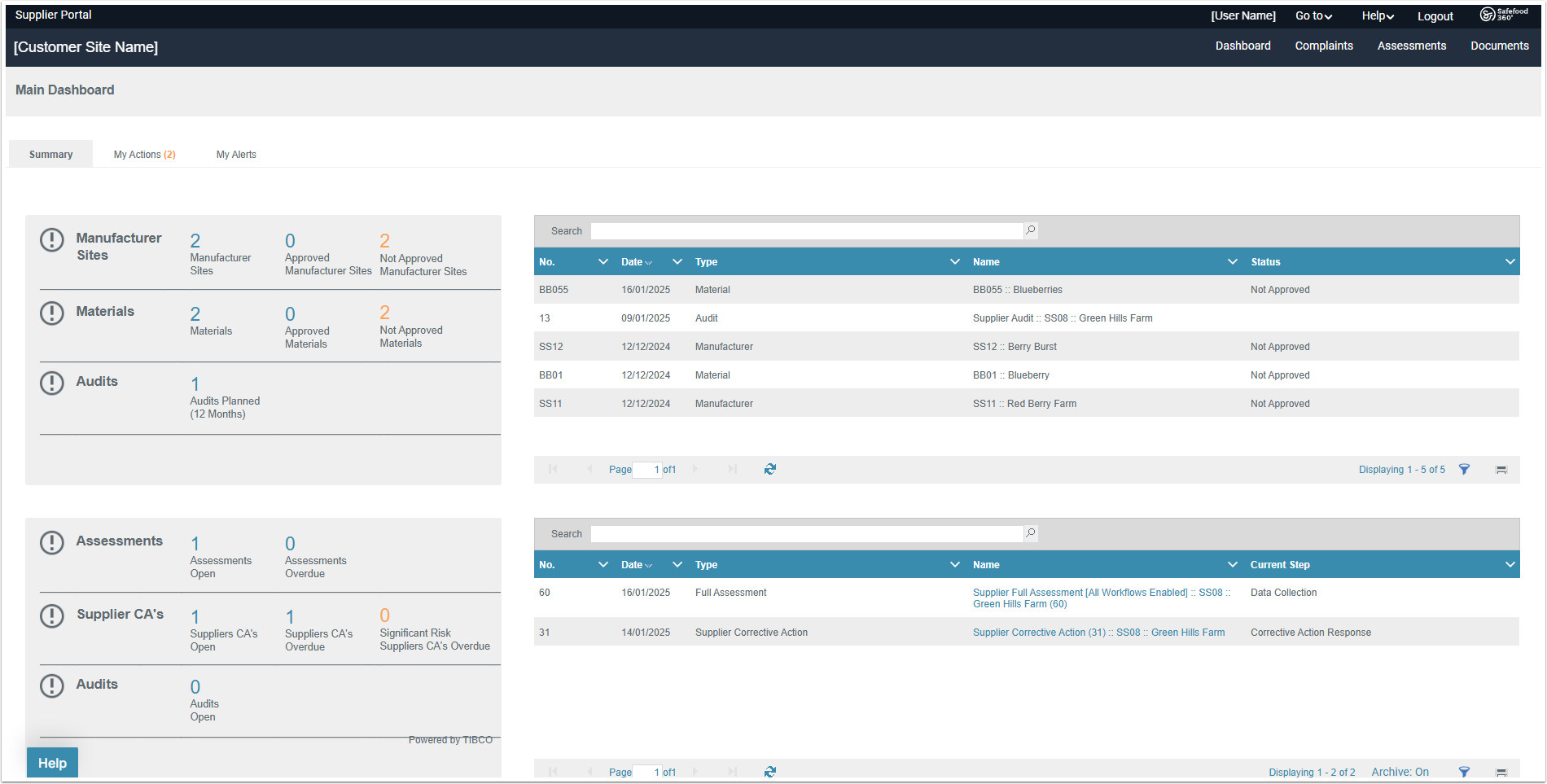Image resolution: width=1547 pixels, height=784 pixels.
Task: Click the filter funnel icon in upper grid
Action: click(x=1464, y=469)
